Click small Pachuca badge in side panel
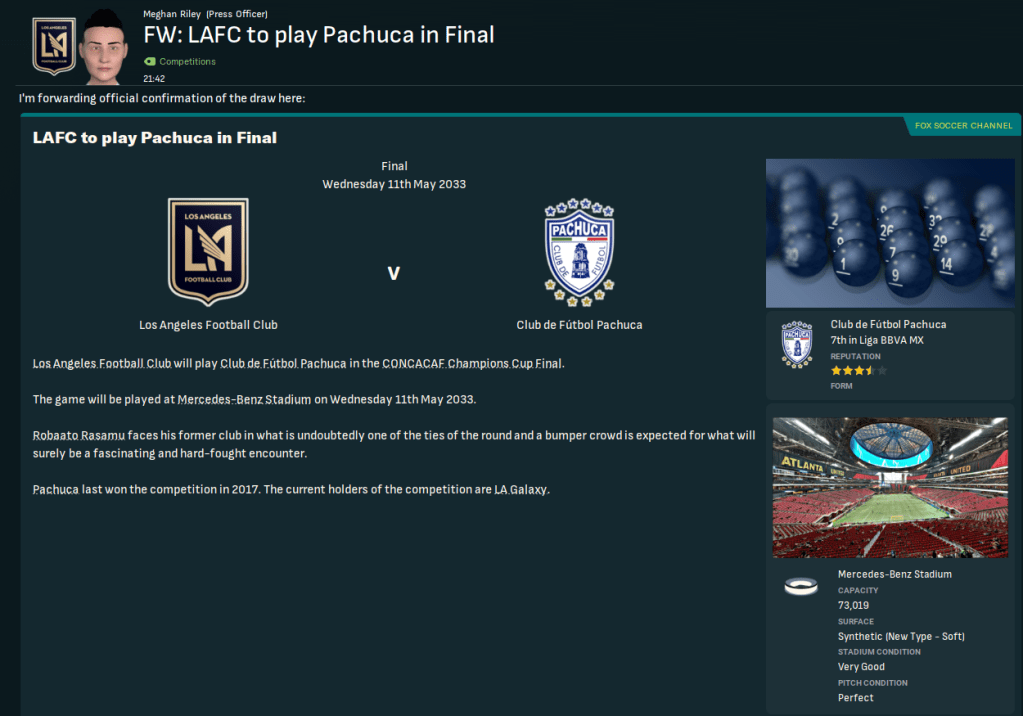This screenshot has width=1023, height=716. click(x=797, y=345)
